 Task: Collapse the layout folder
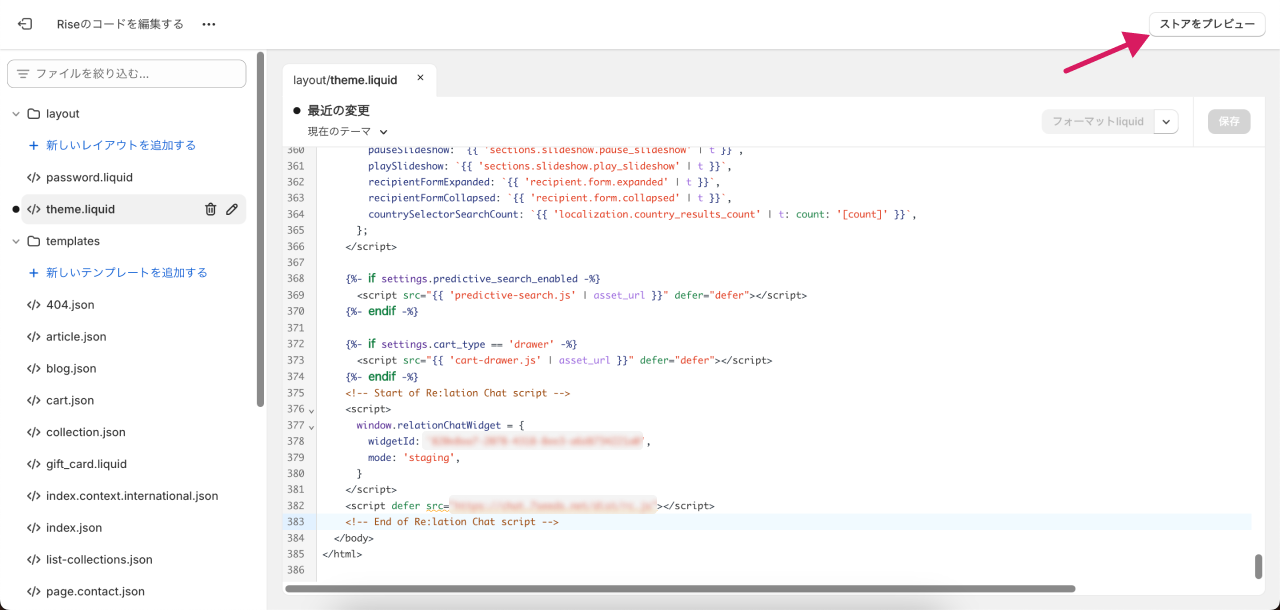pos(16,114)
